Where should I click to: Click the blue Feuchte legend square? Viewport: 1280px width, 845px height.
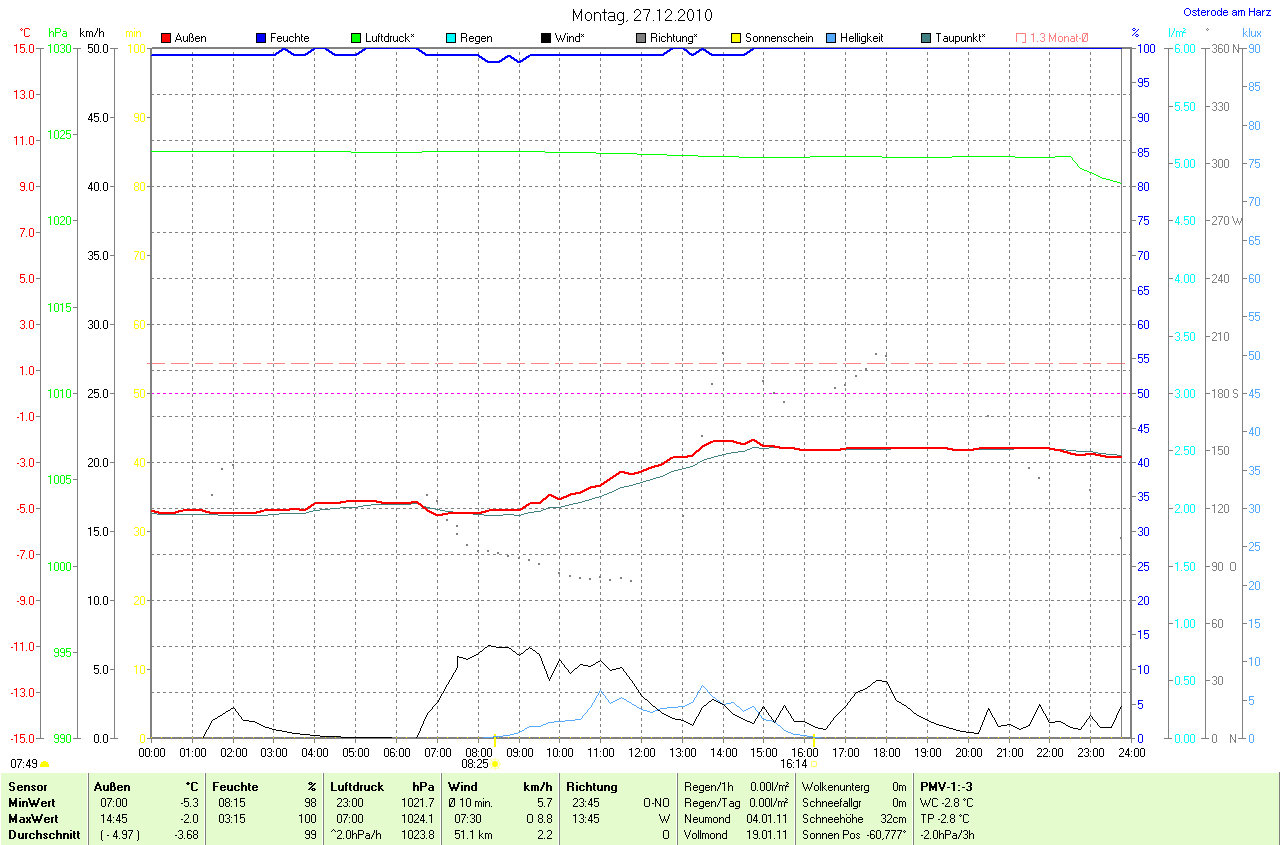tap(261, 38)
